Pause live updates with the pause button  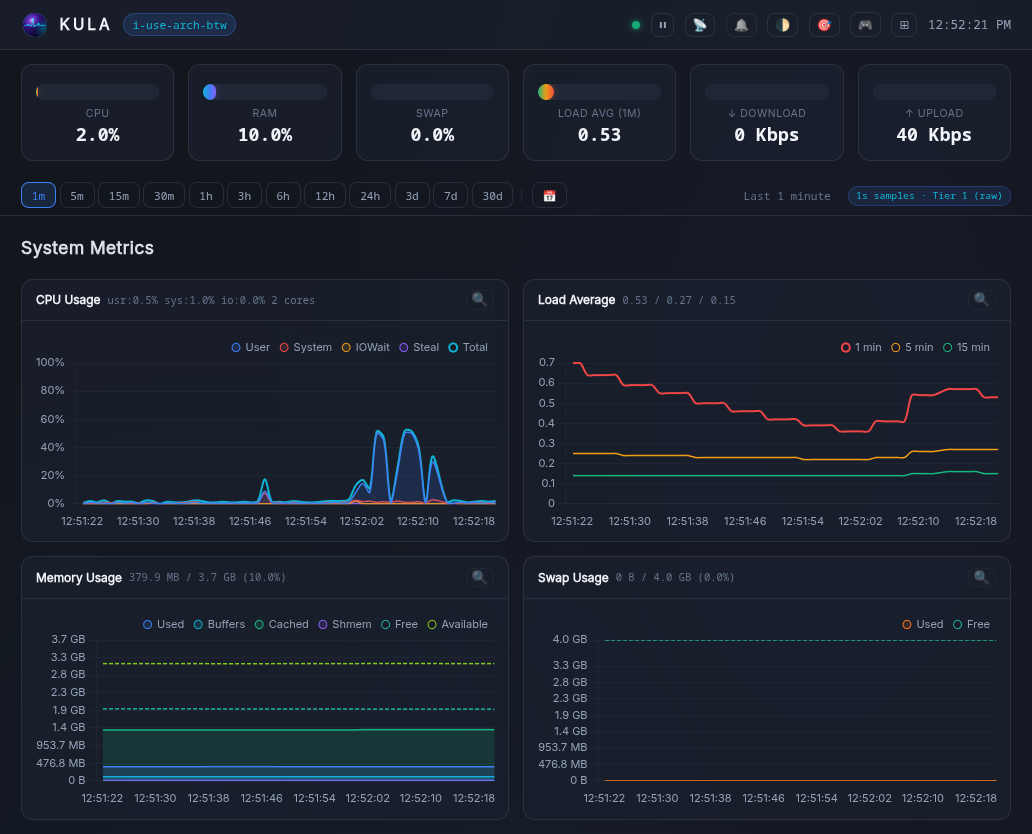tap(663, 25)
